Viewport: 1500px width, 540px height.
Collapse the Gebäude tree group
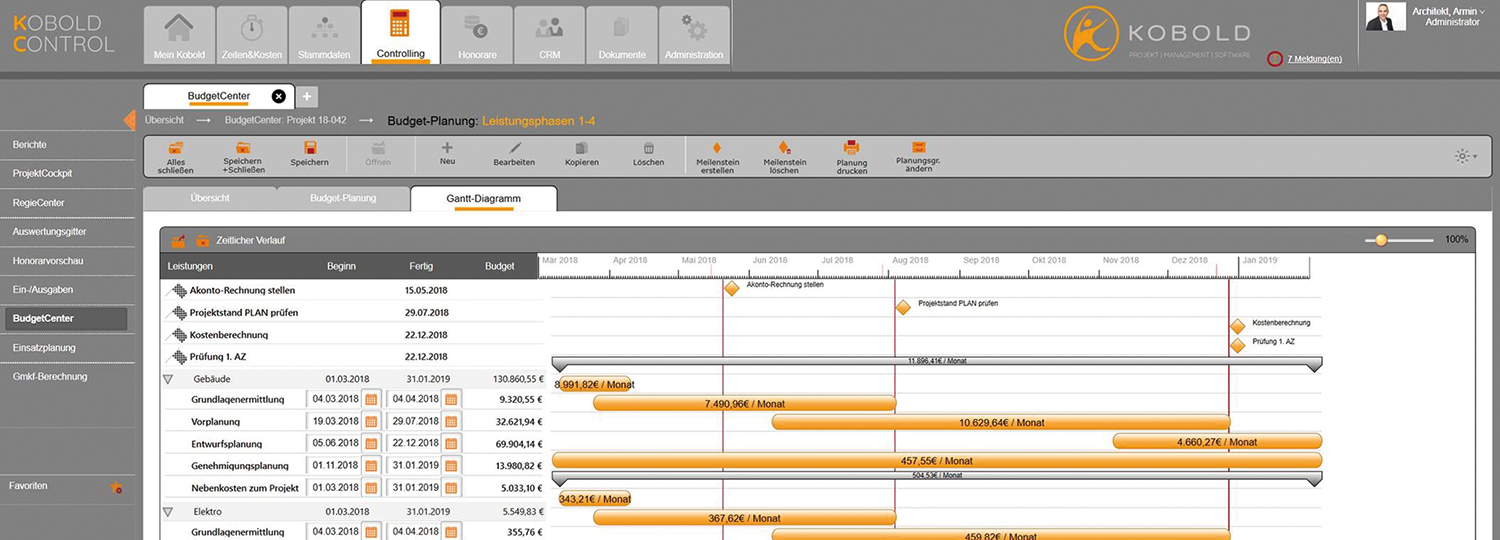pos(168,379)
